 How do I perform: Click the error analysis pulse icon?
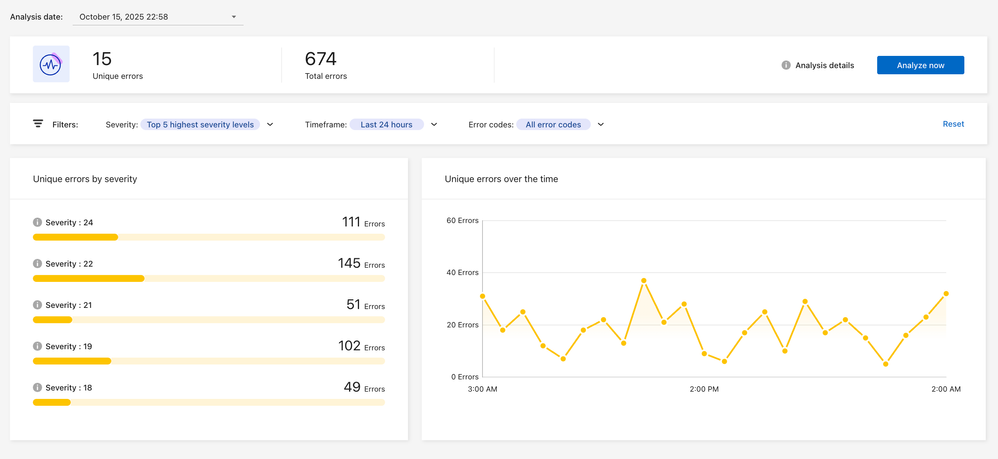pos(51,65)
